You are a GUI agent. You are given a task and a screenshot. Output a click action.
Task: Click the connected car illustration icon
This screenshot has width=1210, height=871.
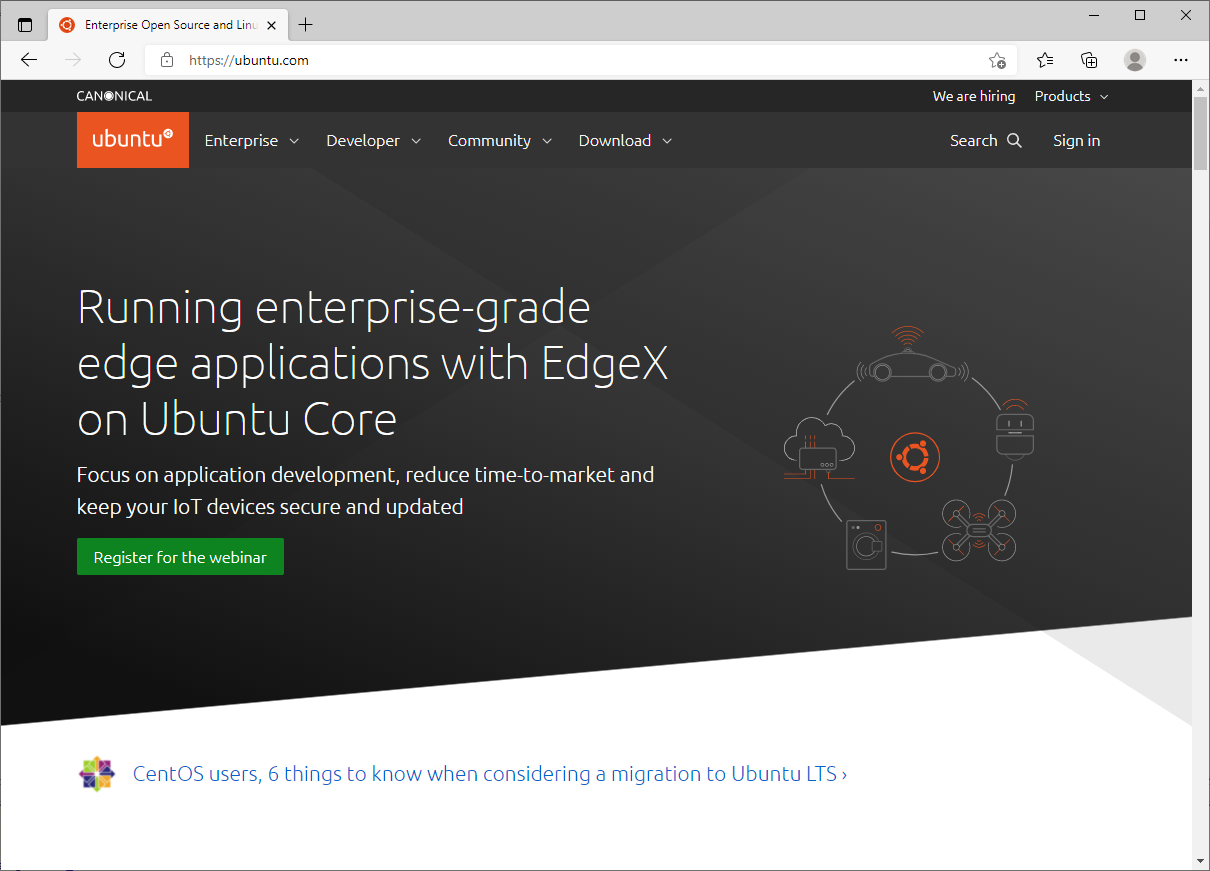pyautogui.click(x=911, y=356)
